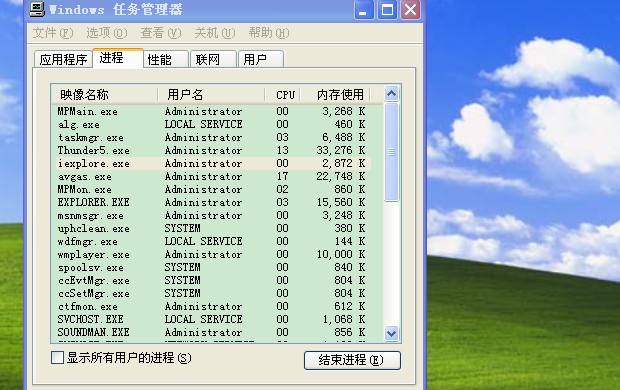
Task: Click the LOCAL SERVICE user of wdfmgr.exe
Action: (203, 241)
